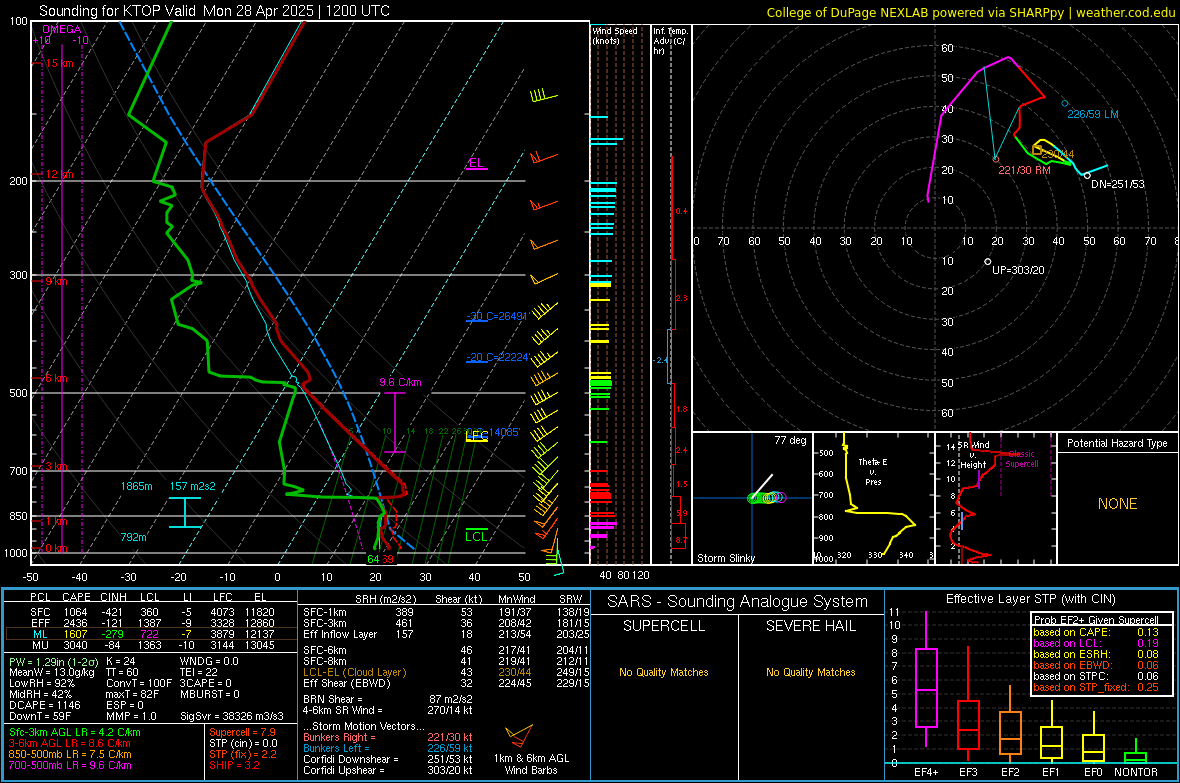
Task: Click No Quality Matches under SUPERCELL
Action: (x=664, y=672)
